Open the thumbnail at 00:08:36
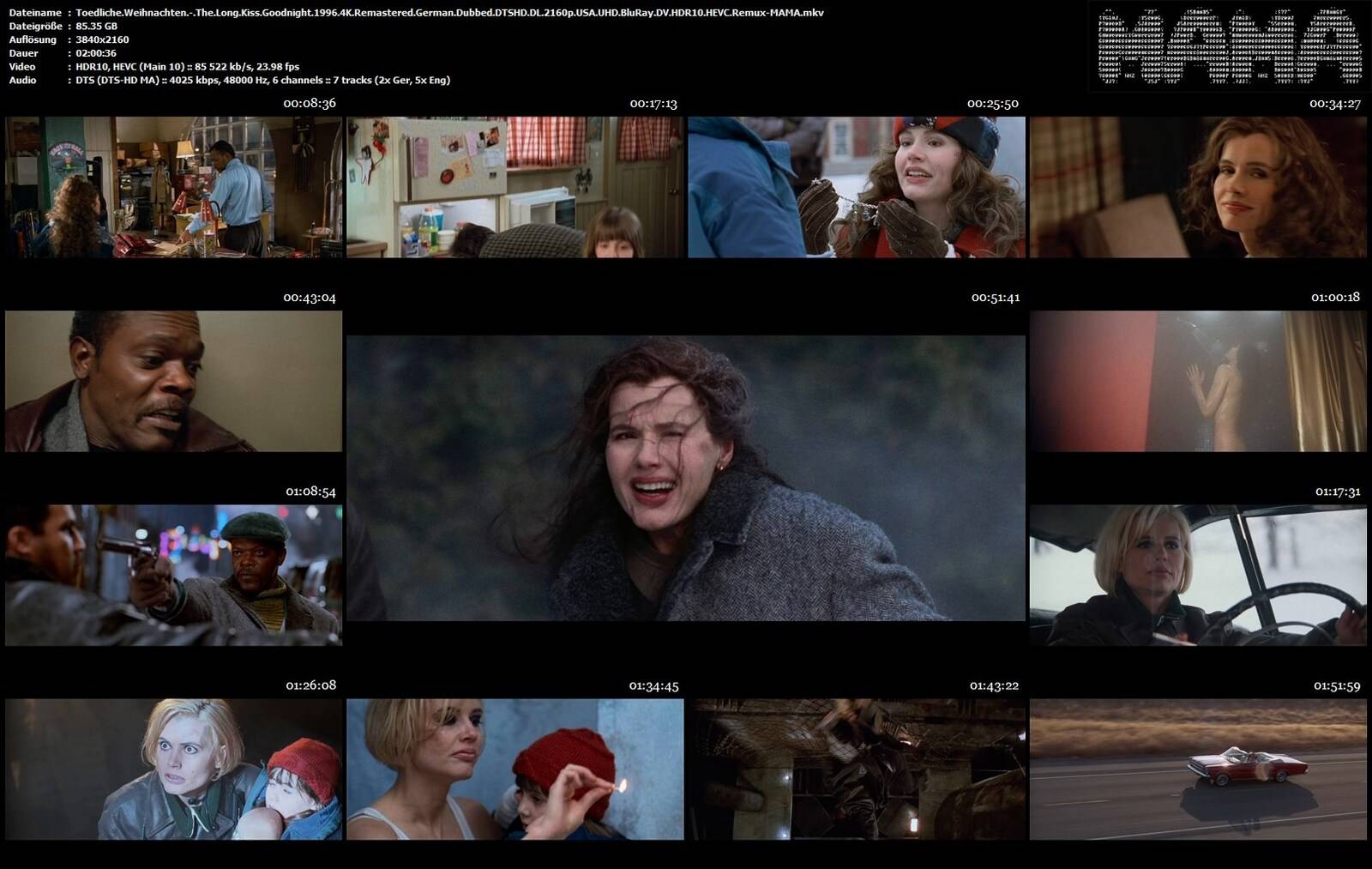The height and width of the screenshot is (869, 1372). pos(173,187)
